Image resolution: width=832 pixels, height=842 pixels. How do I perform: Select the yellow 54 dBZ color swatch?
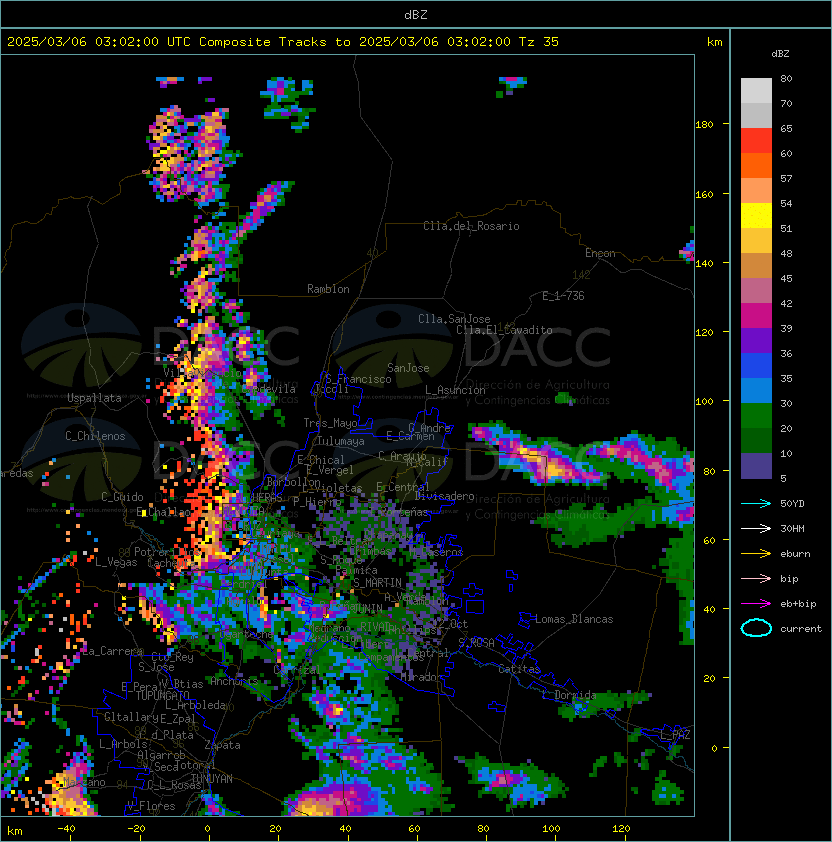click(x=756, y=216)
